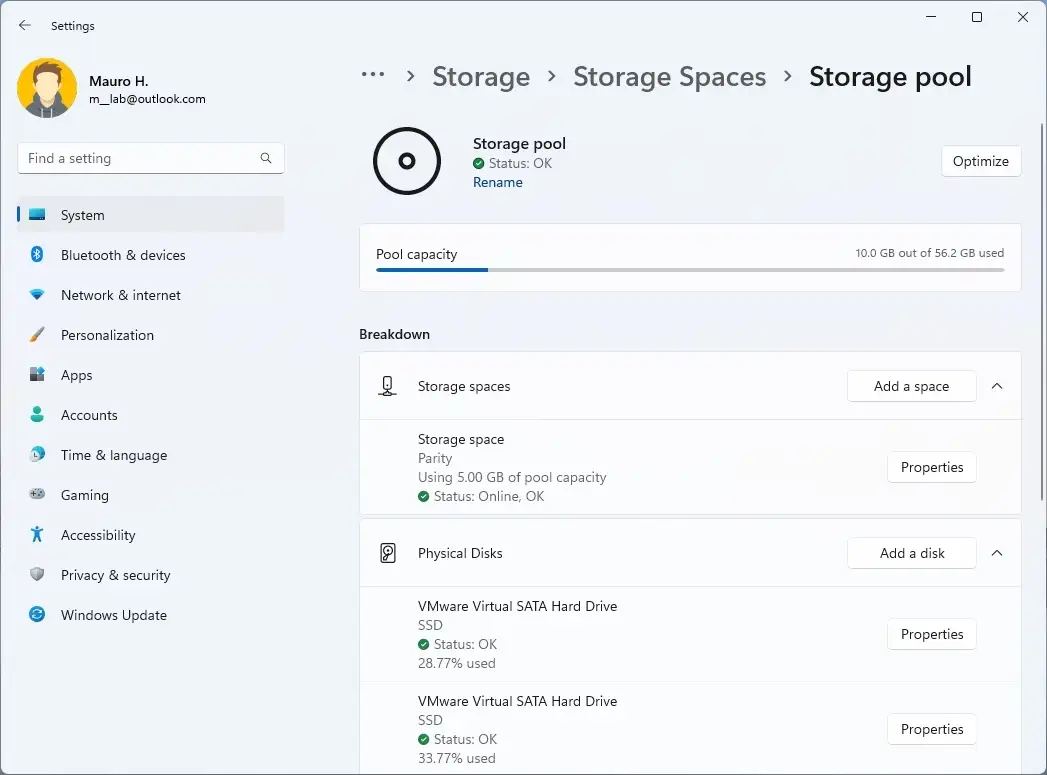
Task: Click the search magnifier icon
Action: tap(266, 158)
